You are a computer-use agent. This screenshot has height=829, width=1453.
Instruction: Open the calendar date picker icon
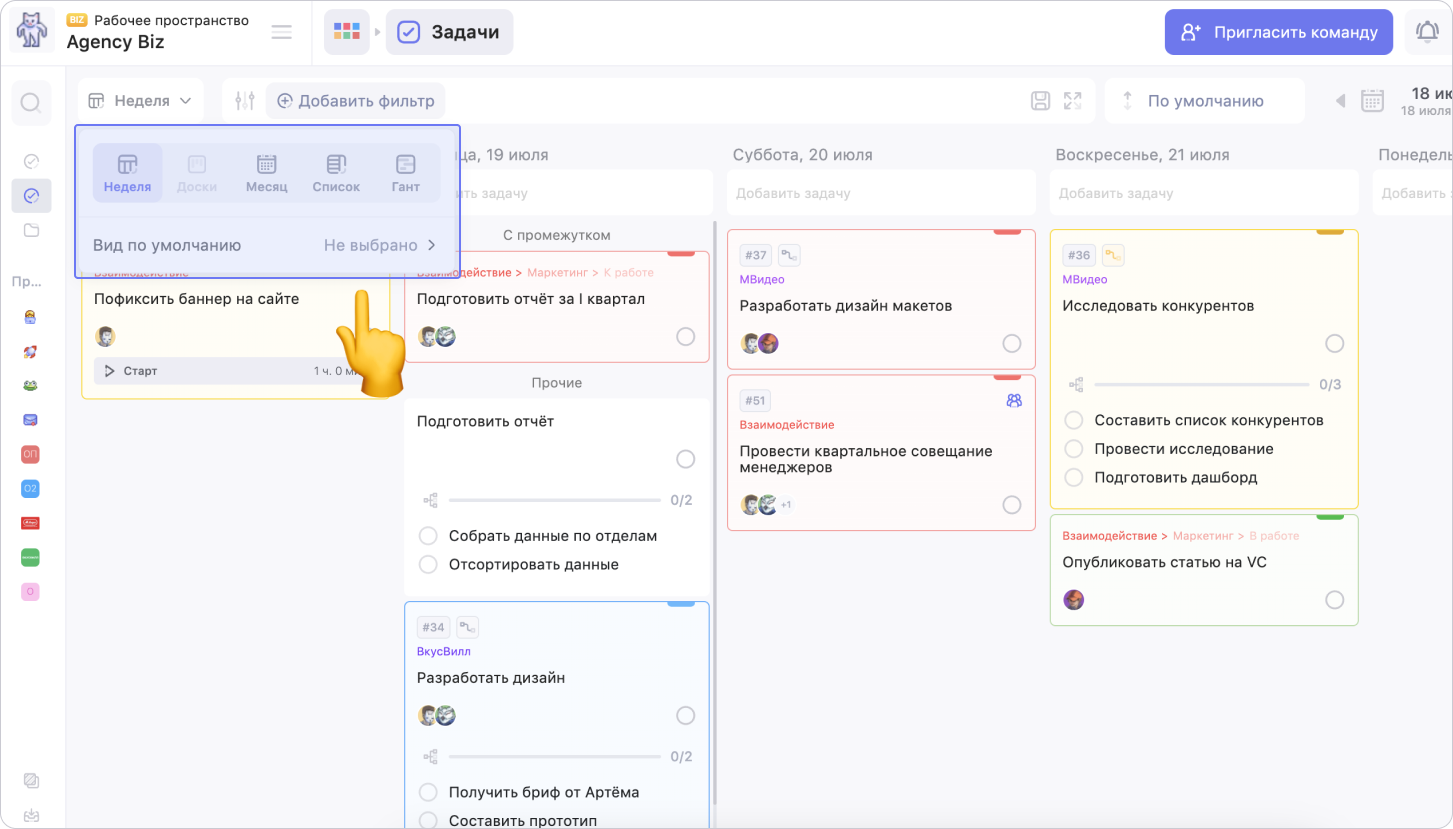click(x=1372, y=101)
